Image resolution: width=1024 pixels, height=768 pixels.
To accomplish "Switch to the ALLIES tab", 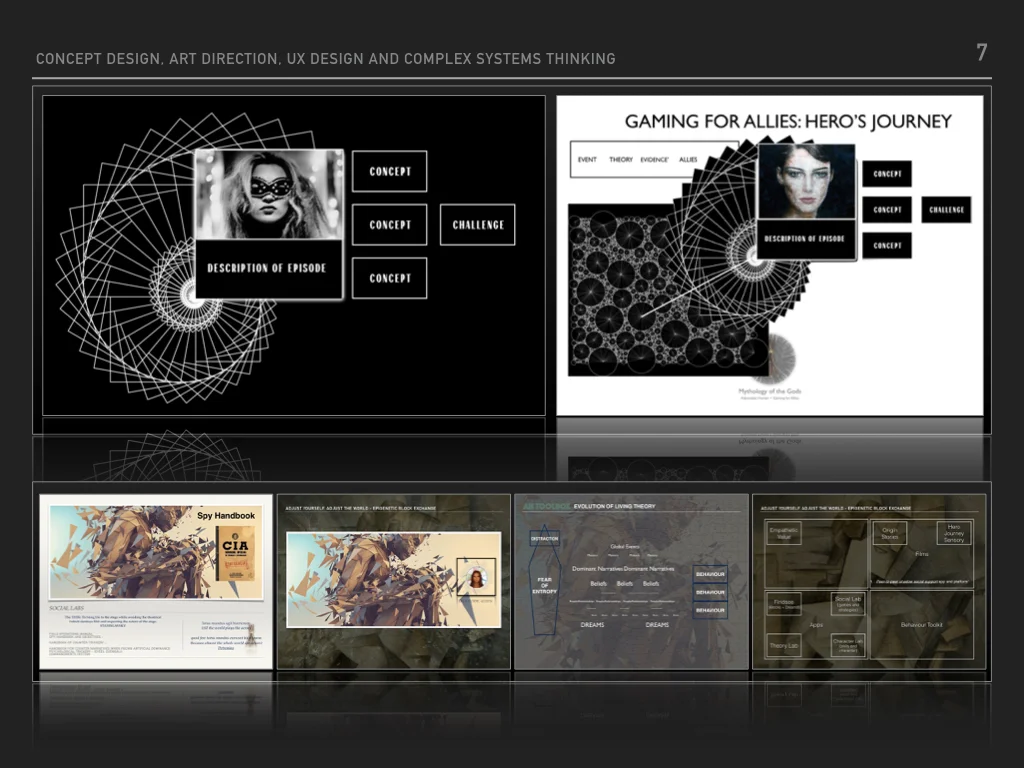I will pos(686,158).
